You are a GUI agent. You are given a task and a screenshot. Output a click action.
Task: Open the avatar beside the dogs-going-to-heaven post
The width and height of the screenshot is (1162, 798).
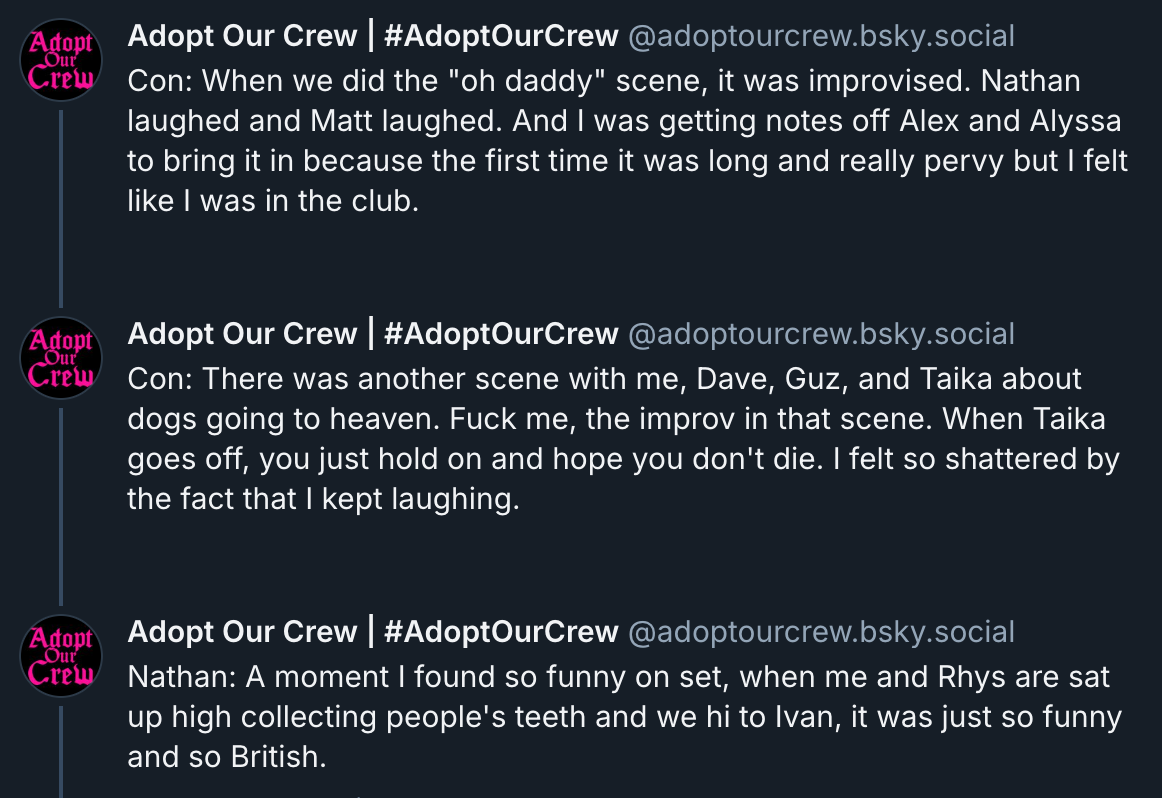pyautogui.click(x=61, y=359)
